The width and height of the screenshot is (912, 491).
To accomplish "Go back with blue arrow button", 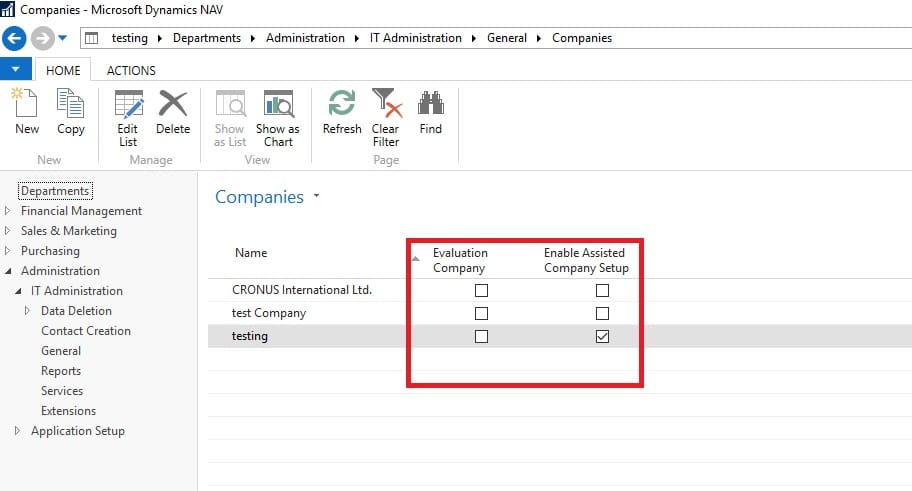I will point(14,38).
